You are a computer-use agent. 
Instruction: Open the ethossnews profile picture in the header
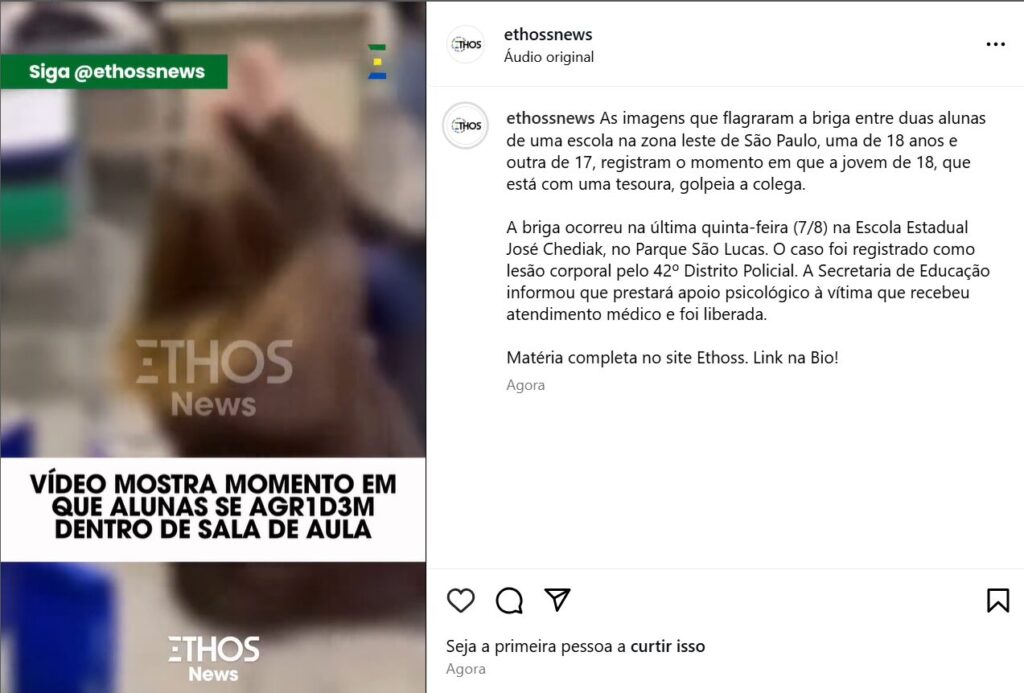[466, 44]
